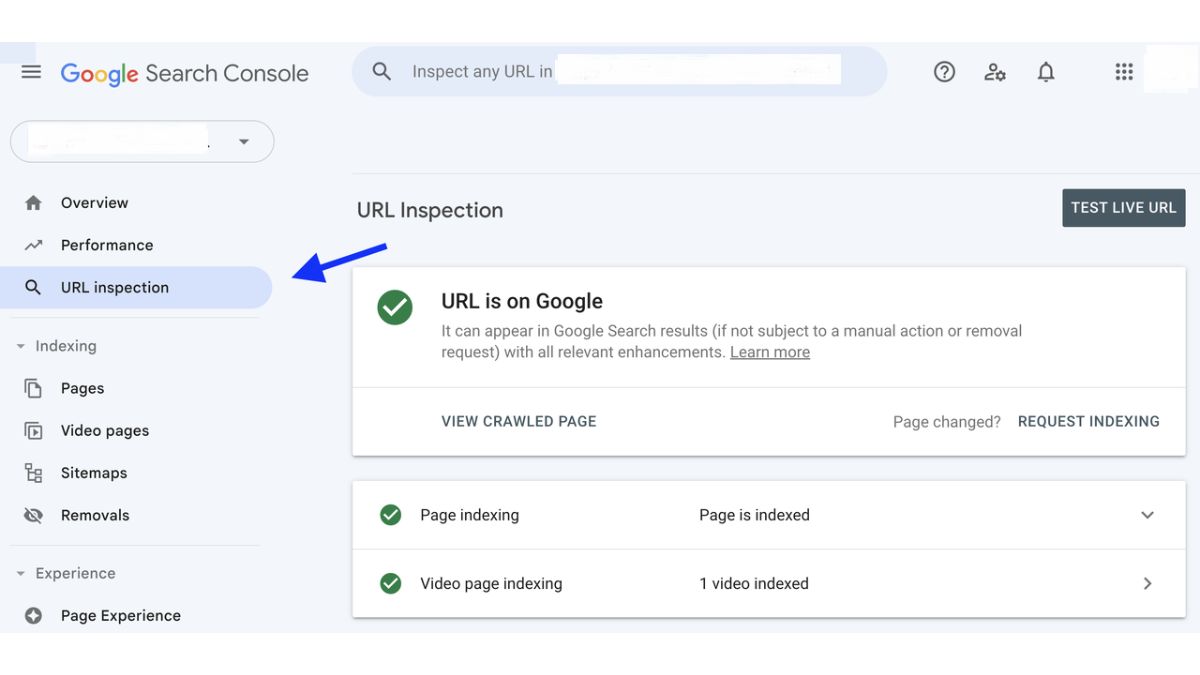Select URL inspection in the sidebar
1200x675 pixels.
(136, 287)
